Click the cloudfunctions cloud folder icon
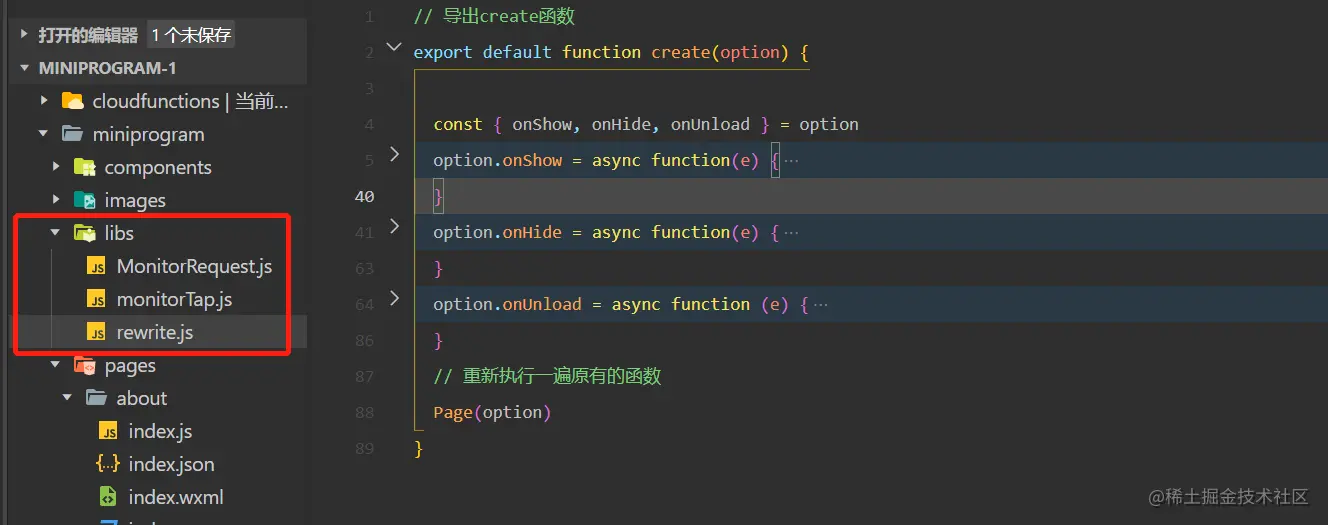1328x525 pixels. pyautogui.click(x=73, y=101)
